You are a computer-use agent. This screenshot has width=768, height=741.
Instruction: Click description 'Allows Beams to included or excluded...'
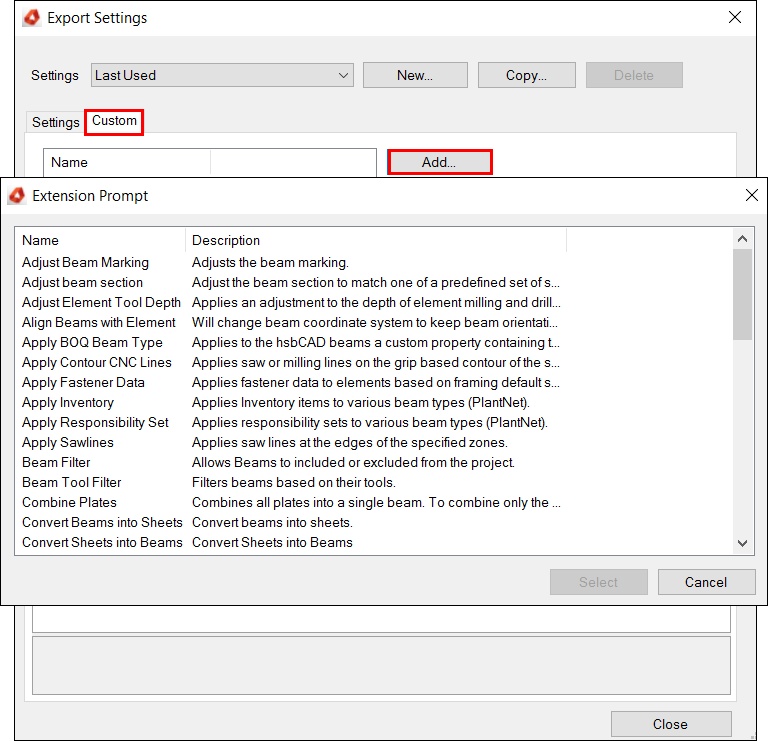click(x=353, y=462)
